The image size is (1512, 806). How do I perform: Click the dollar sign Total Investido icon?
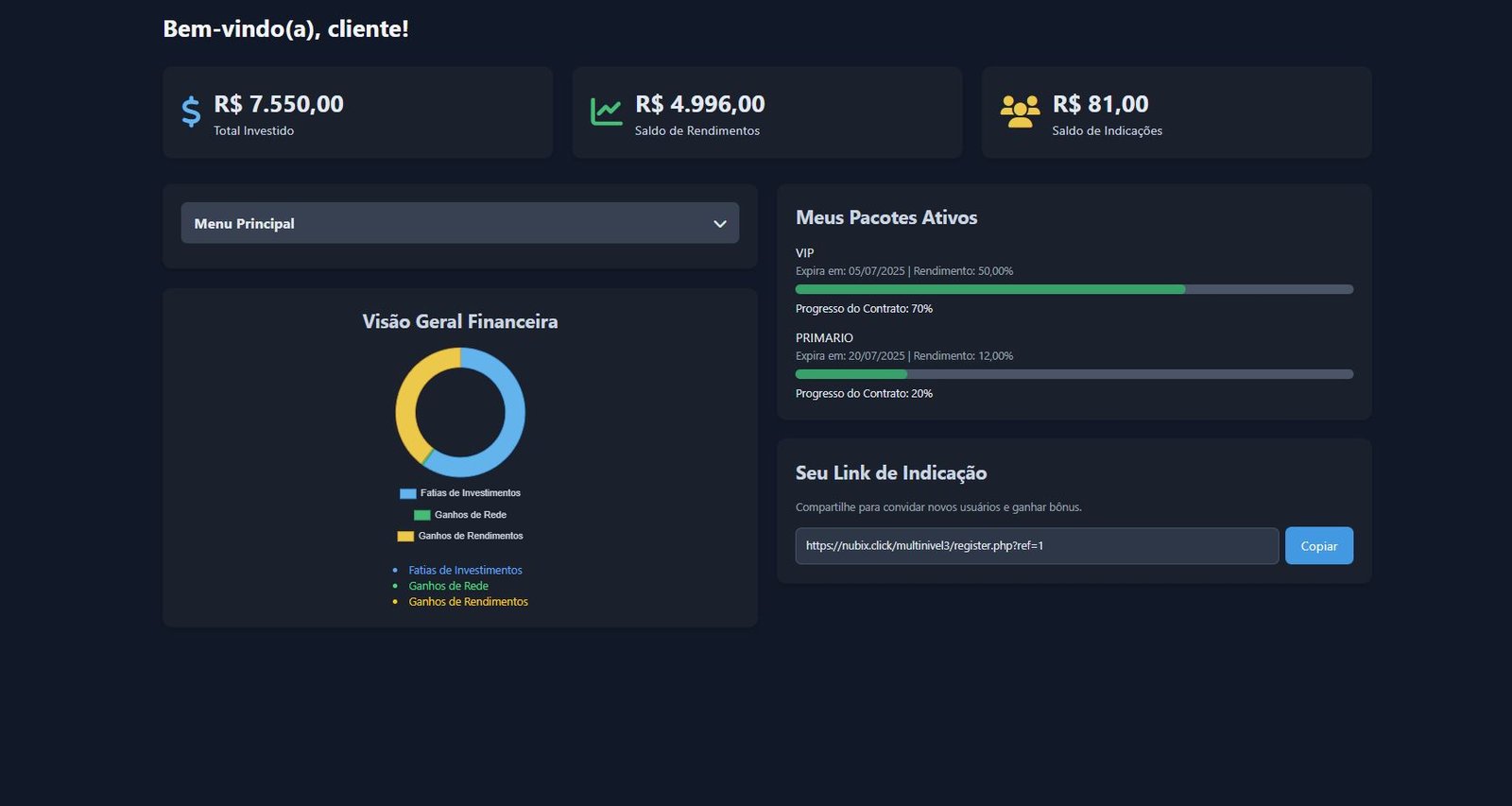click(x=191, y=111)
